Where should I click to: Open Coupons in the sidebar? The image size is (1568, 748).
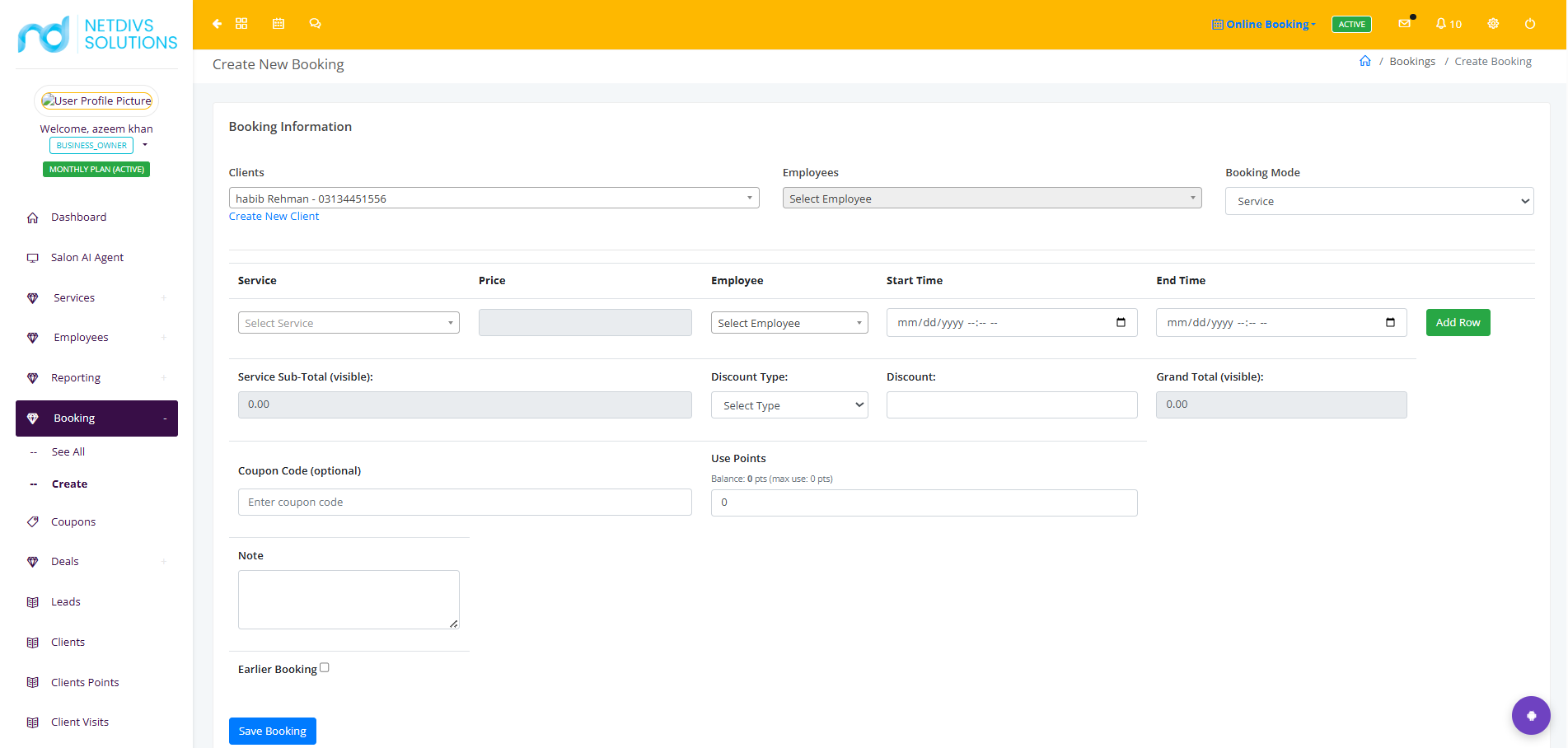[73, 521]
